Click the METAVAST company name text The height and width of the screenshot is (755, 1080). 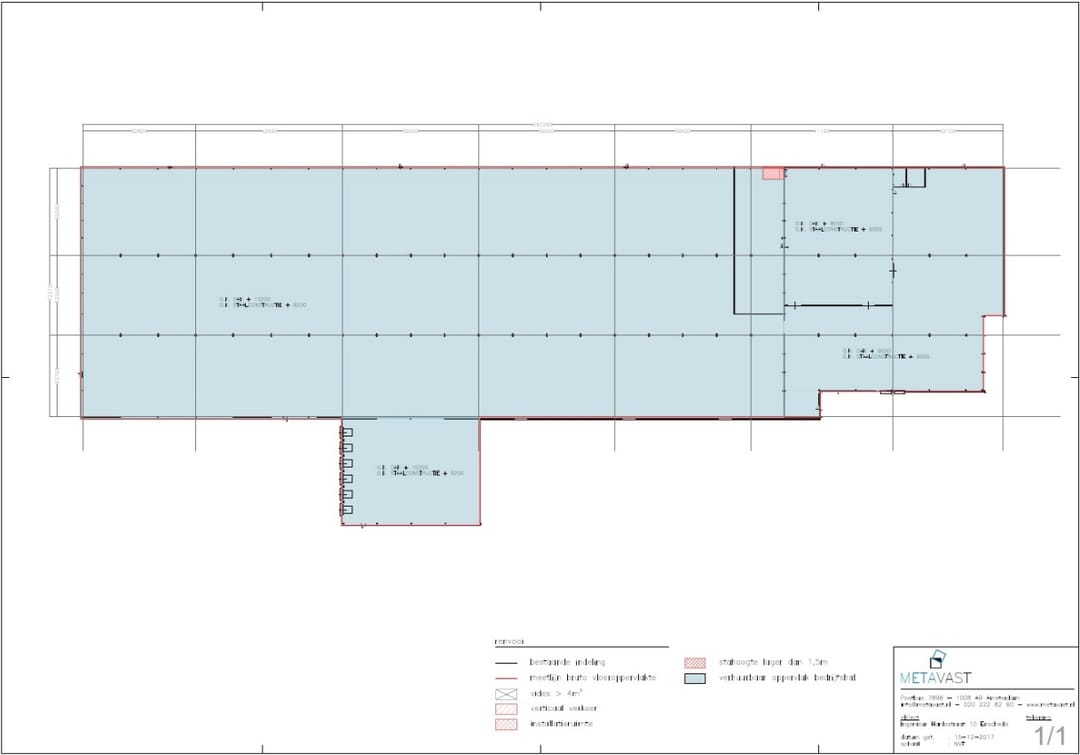[936, 678]
